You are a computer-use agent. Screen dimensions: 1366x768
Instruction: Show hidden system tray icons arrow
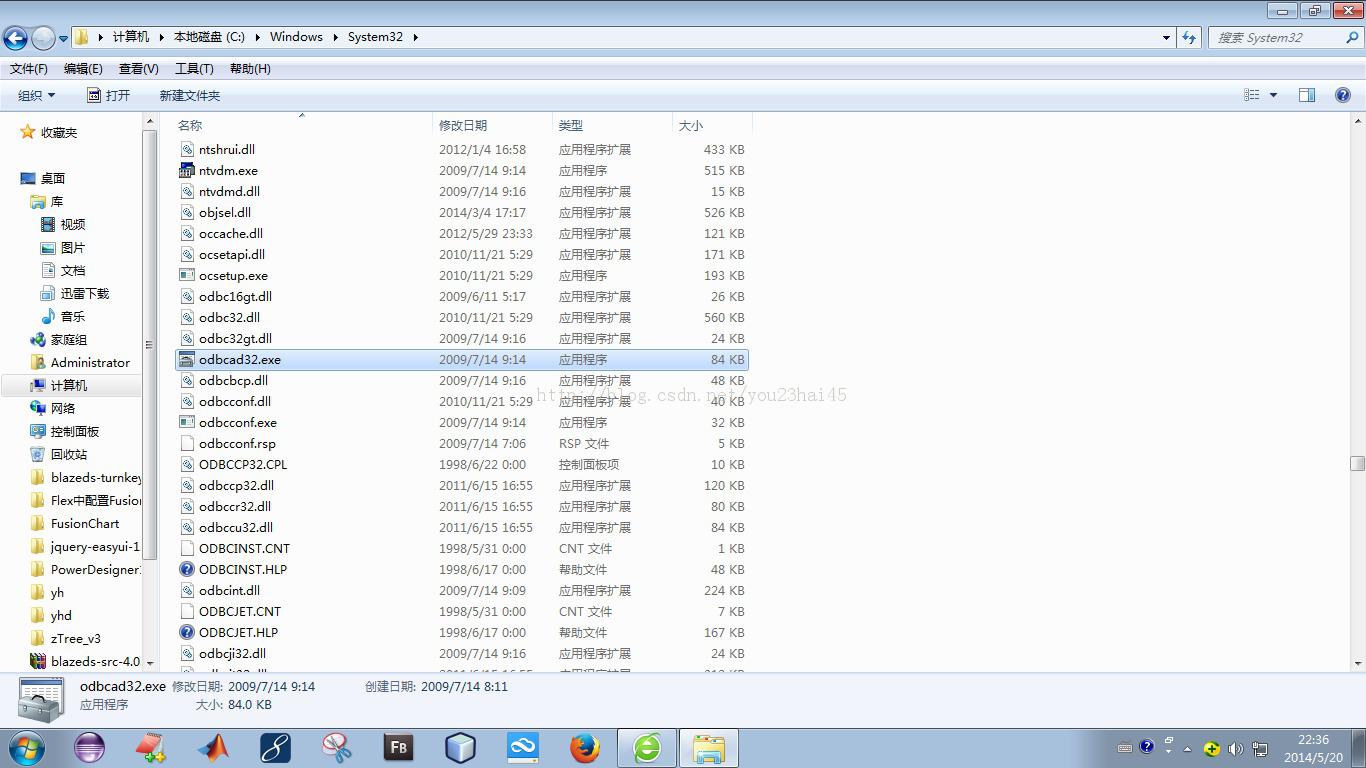point(1188,748)
